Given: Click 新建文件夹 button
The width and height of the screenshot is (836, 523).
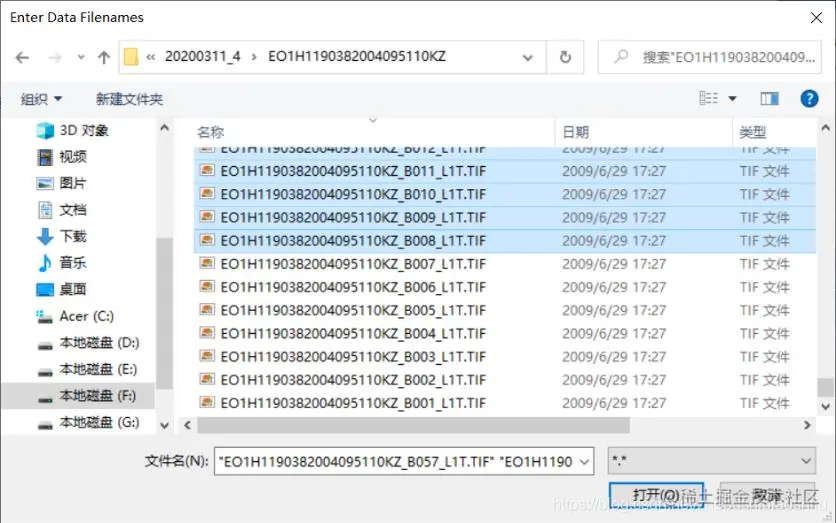Looking at the screenshot, I should (129, 99).
